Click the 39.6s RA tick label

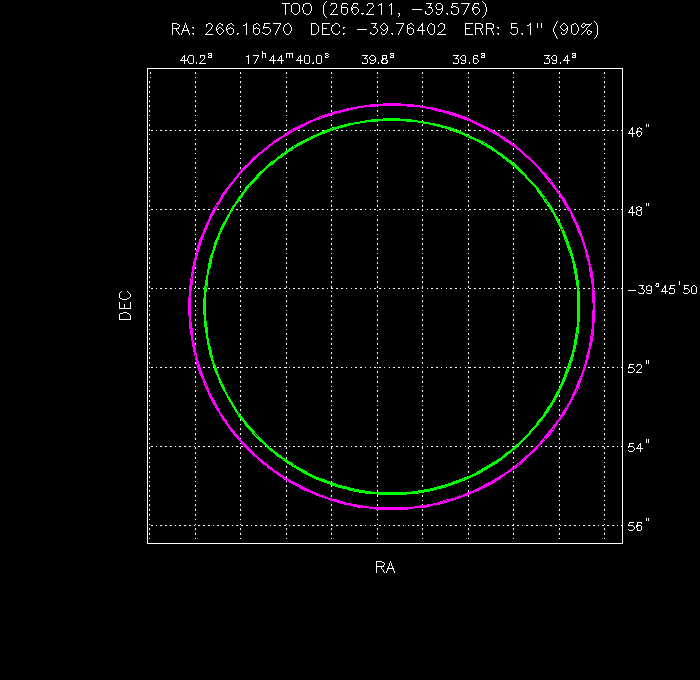point(468,59)
